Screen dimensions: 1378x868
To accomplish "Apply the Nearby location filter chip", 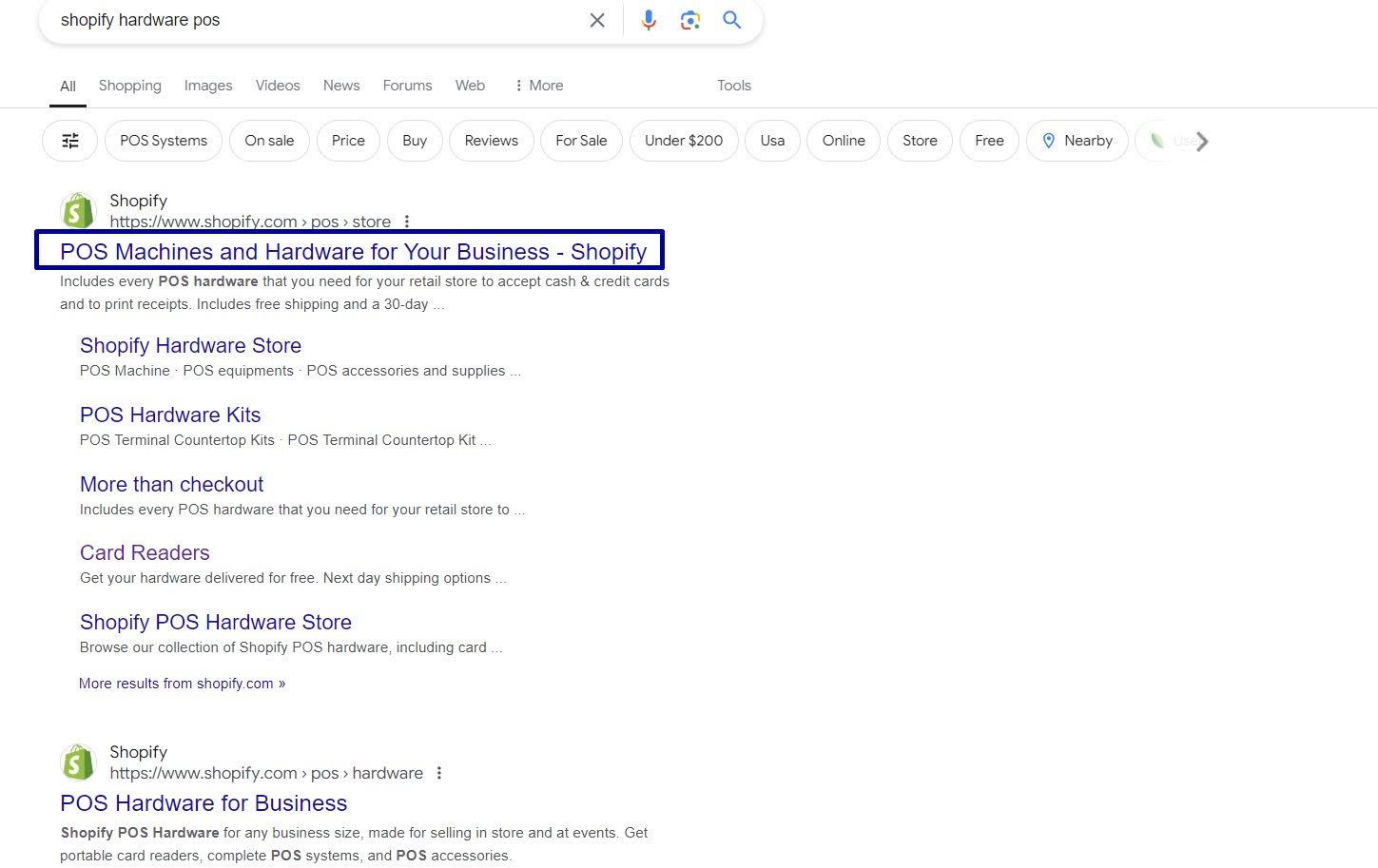I will tap(1077, 141).
